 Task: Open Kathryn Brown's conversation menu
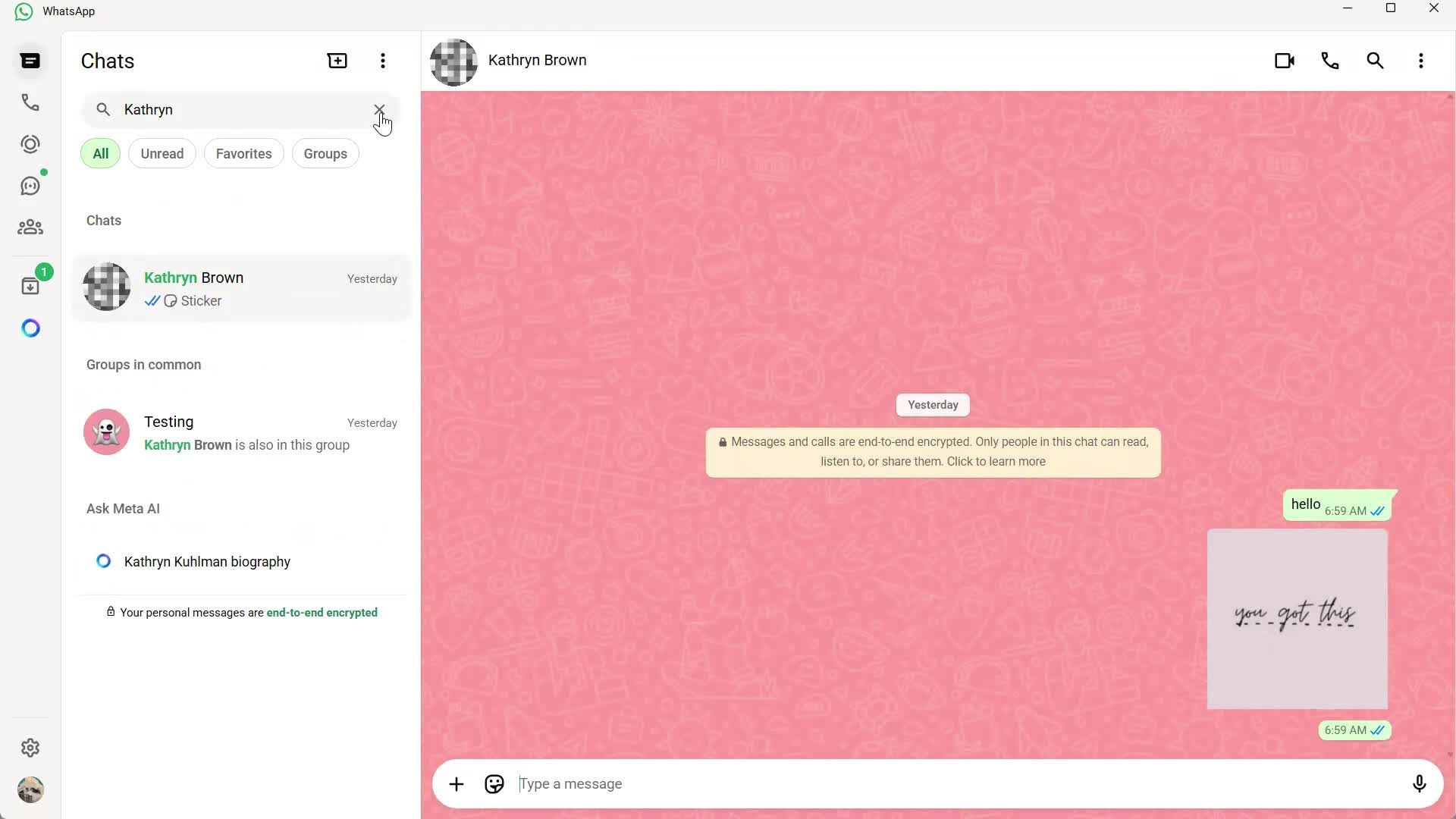1422,61
